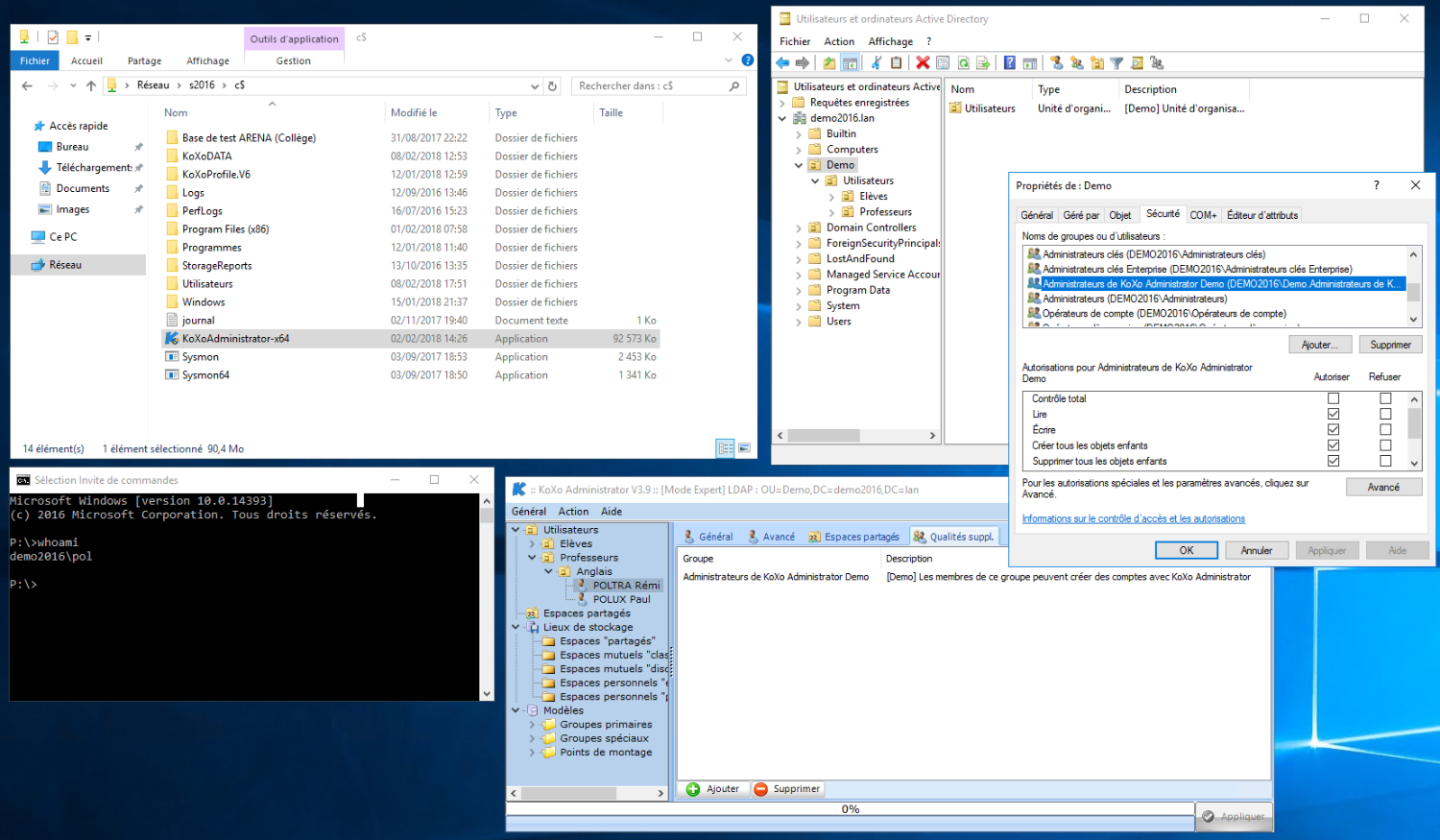
Task: Open Properties icon in Active Directory toolbar
Action: (943, 63)
